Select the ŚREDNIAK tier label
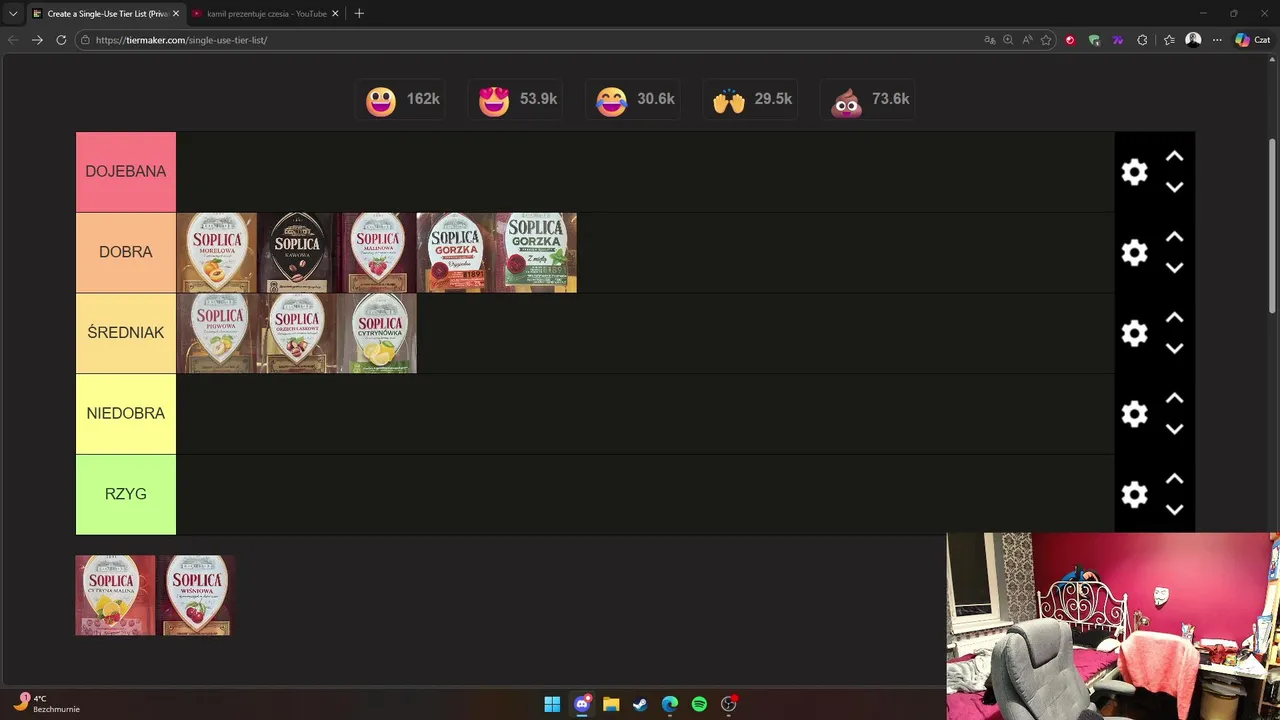This screenshot has height=720, width=1280. coord(126,333)
